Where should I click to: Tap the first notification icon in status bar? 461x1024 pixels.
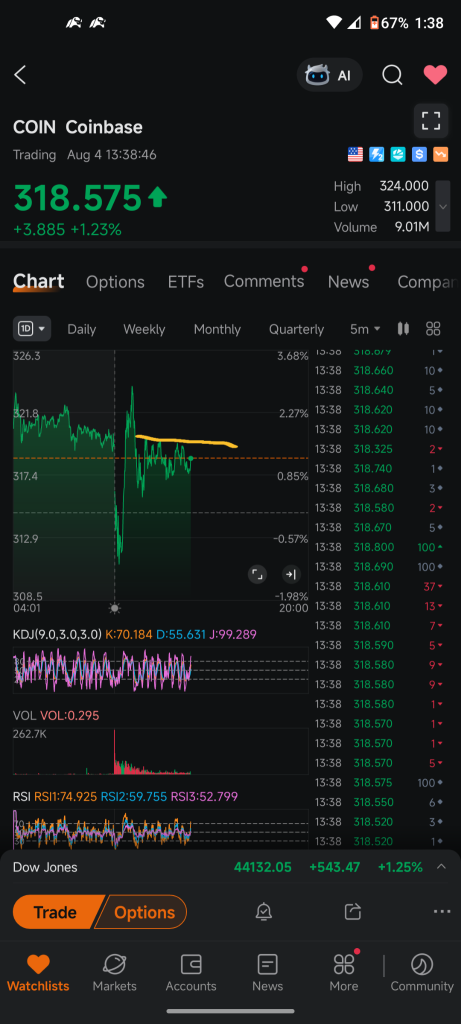[x=74, y=23]
